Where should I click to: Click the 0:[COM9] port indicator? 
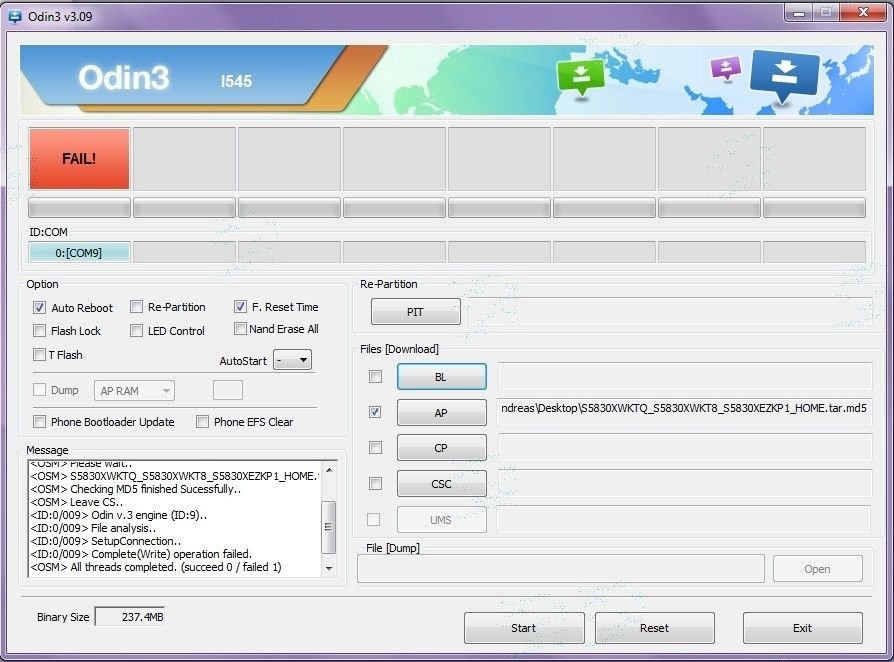point(79,253)
